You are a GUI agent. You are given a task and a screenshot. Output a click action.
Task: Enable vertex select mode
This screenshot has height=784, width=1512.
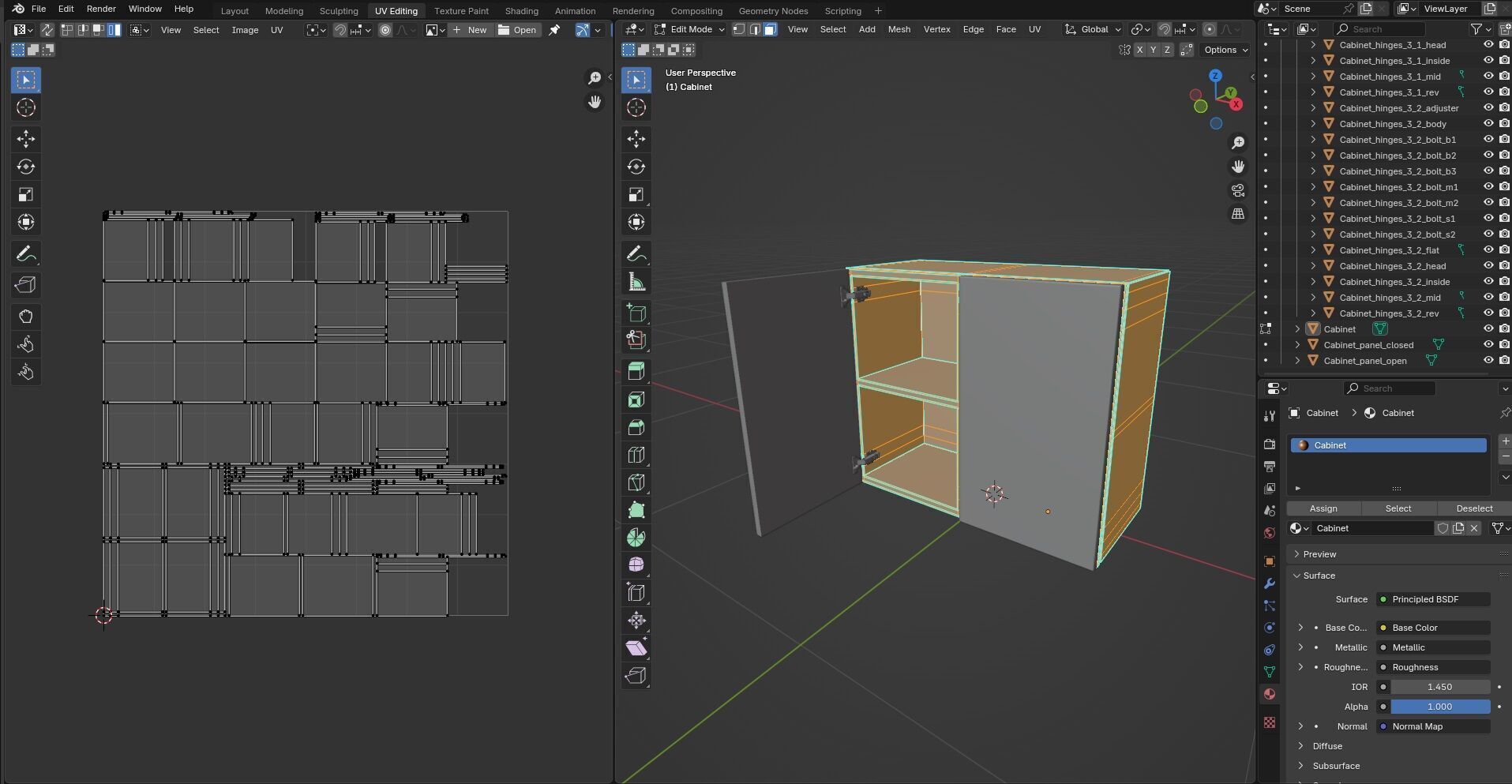coord(739,29)
